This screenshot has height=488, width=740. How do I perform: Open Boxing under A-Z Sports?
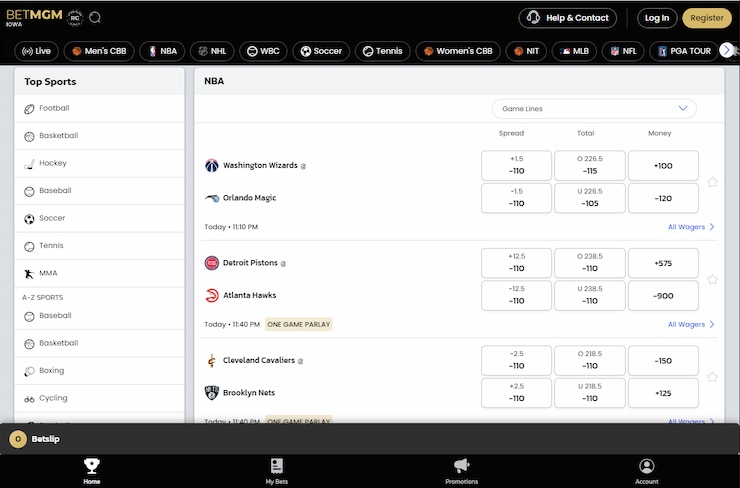click(x=99, y=371)
